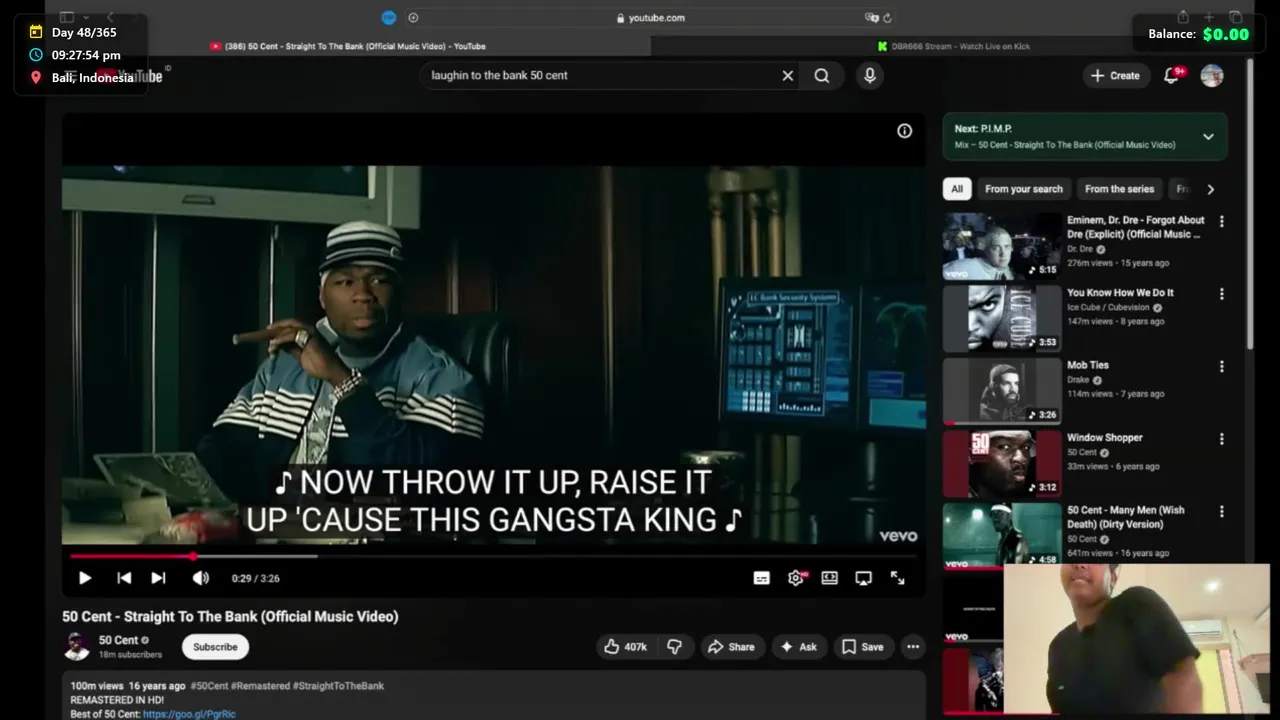The image size is (1280, 720).
Task: Open the player settings gear
Action: (796, 578)
